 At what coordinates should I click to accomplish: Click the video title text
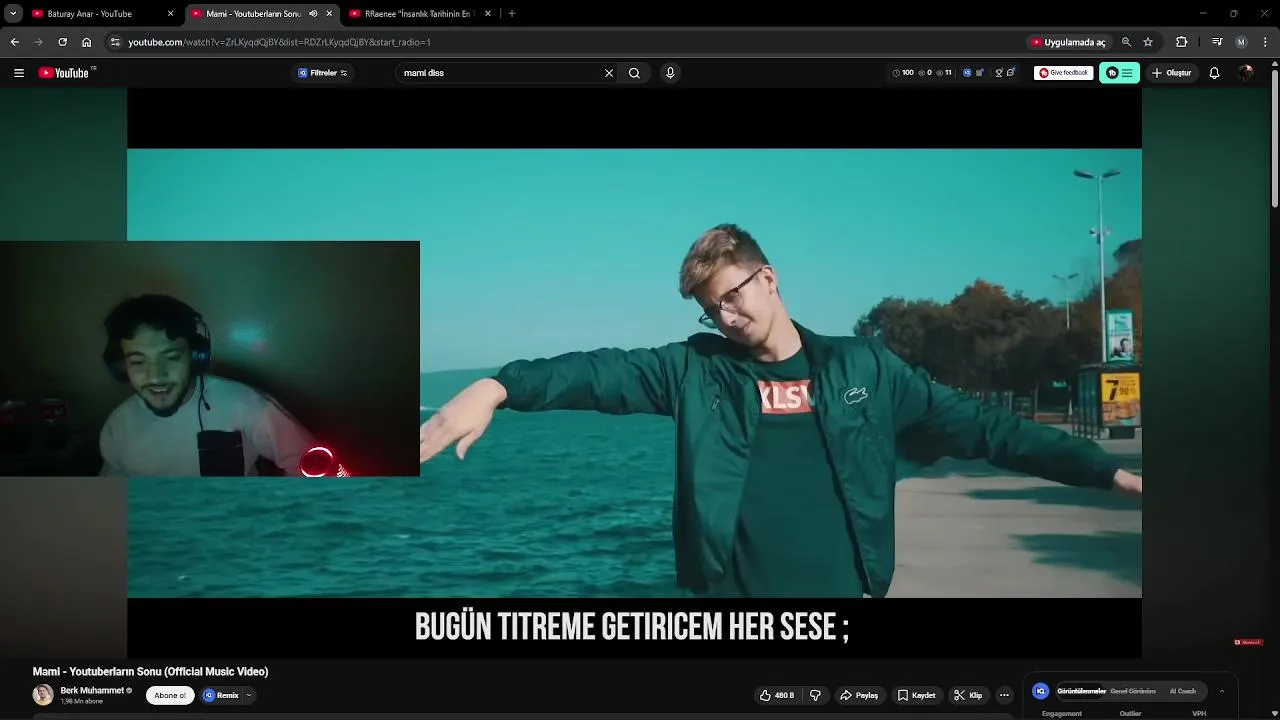pyautogui.click(x=150, y=672)
